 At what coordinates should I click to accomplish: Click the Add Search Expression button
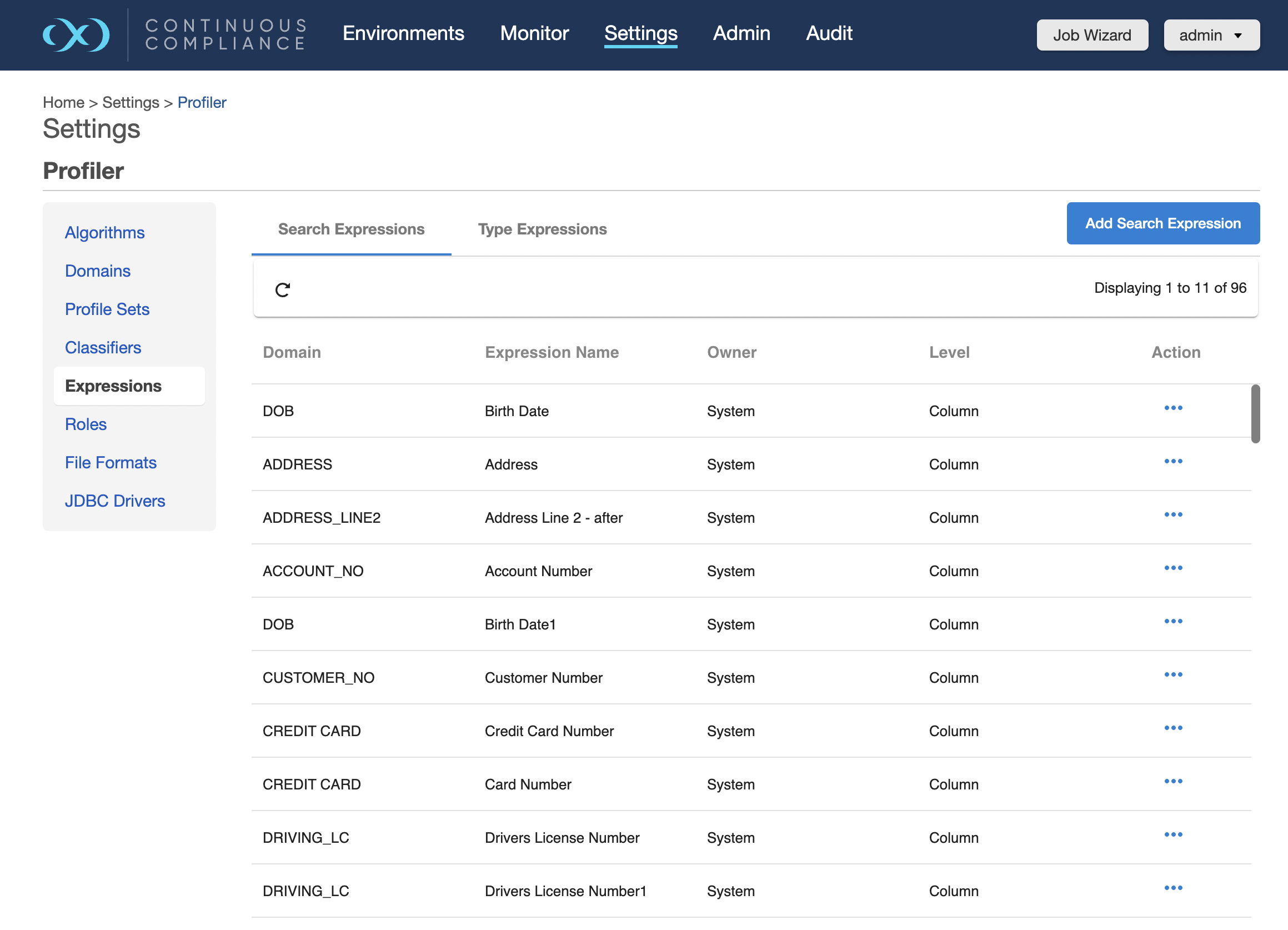pos(1162,223)
